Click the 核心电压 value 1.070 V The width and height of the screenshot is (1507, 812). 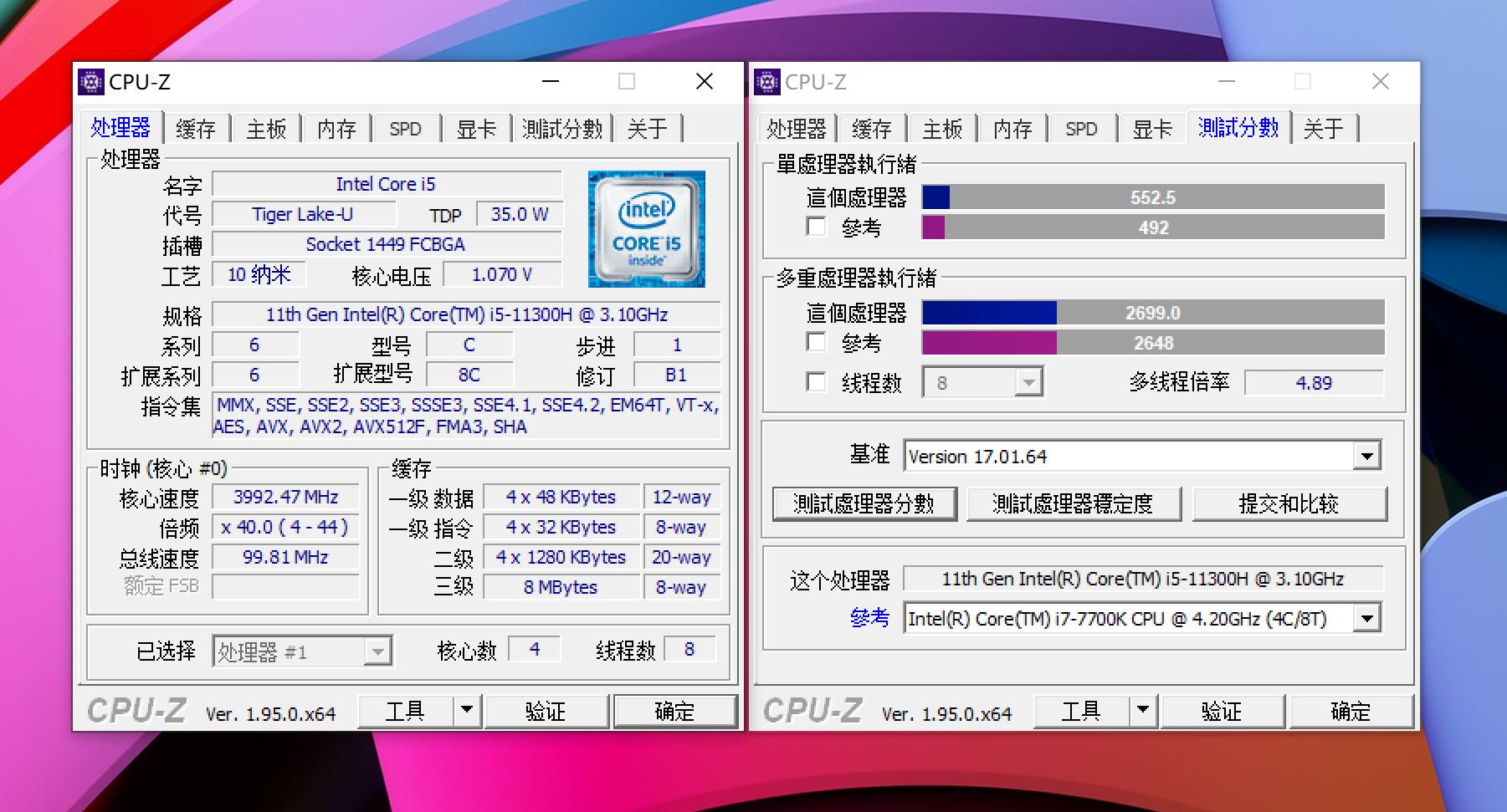(502, 274)
